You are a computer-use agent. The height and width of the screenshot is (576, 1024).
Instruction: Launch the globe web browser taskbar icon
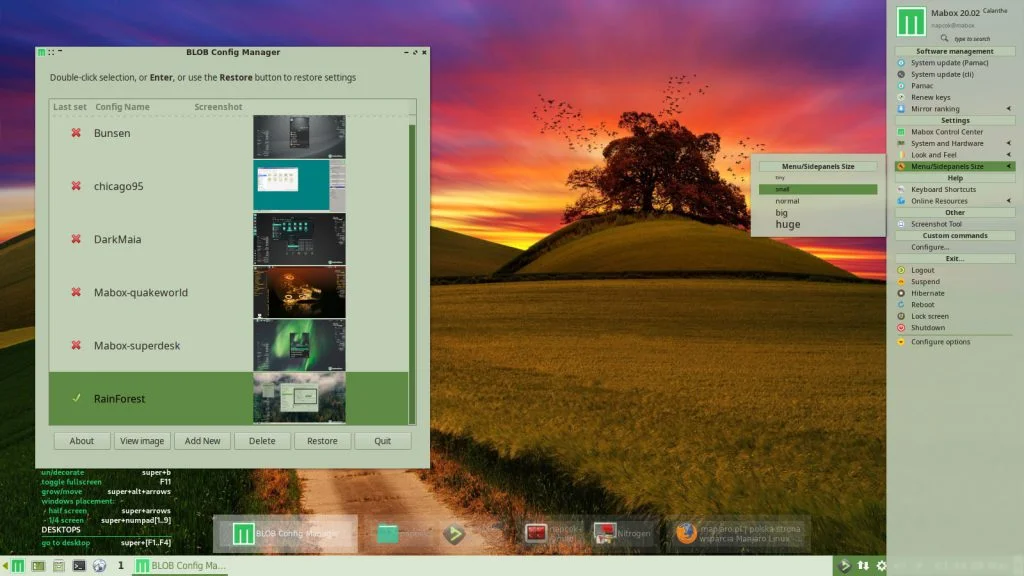pyautogui.click(x=99, y=566)
